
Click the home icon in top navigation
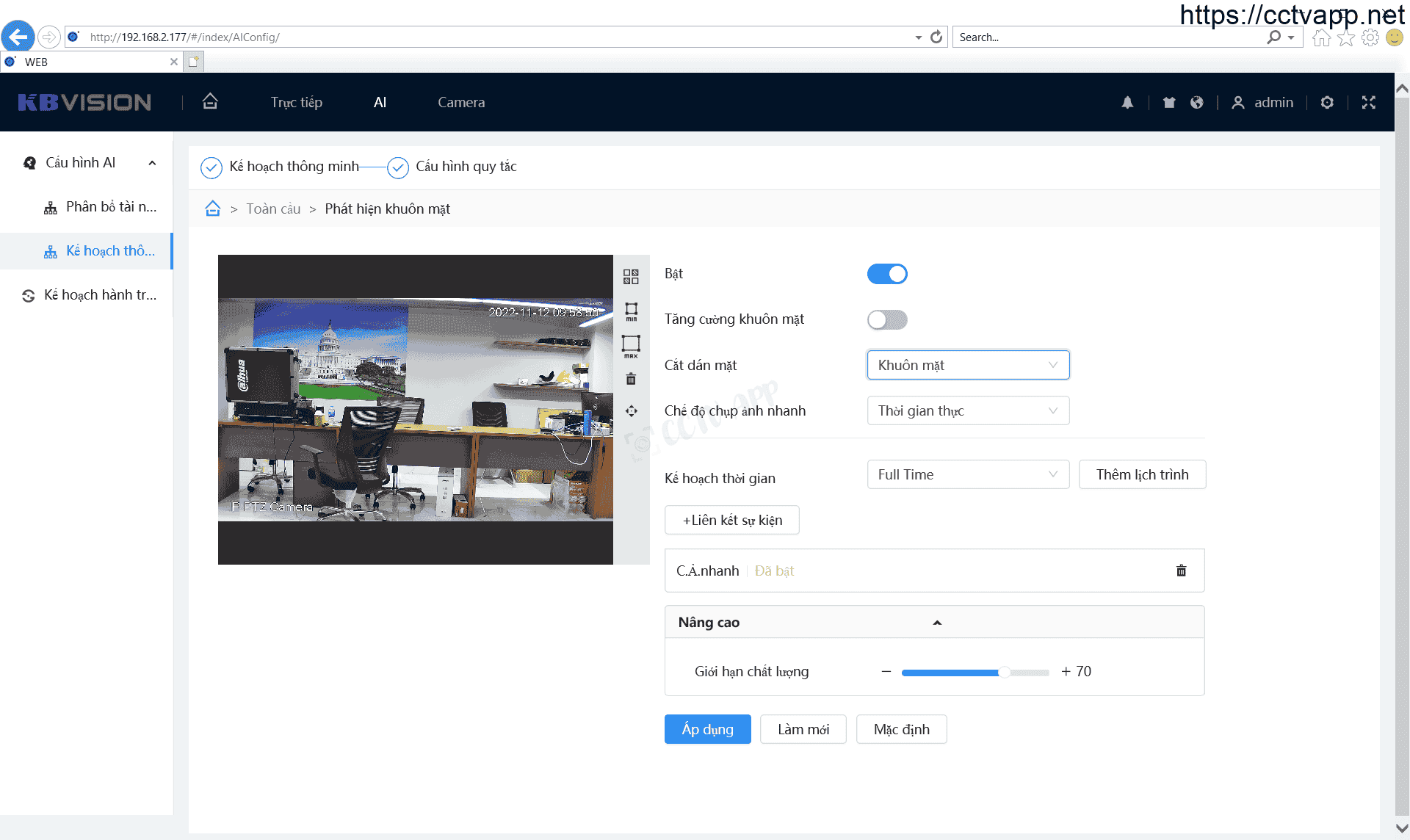tap(210, 101)
